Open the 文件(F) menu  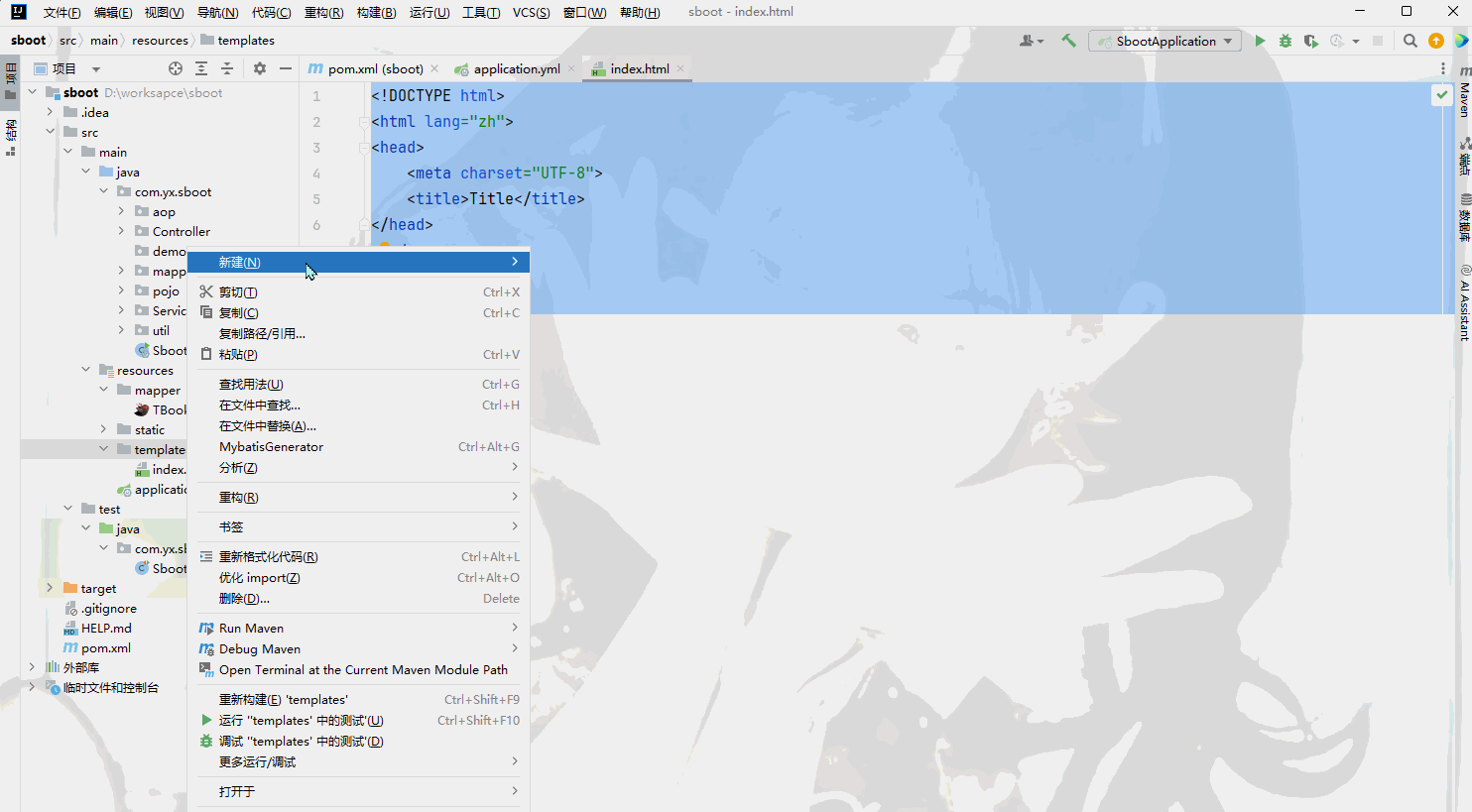tap(61, 12)
